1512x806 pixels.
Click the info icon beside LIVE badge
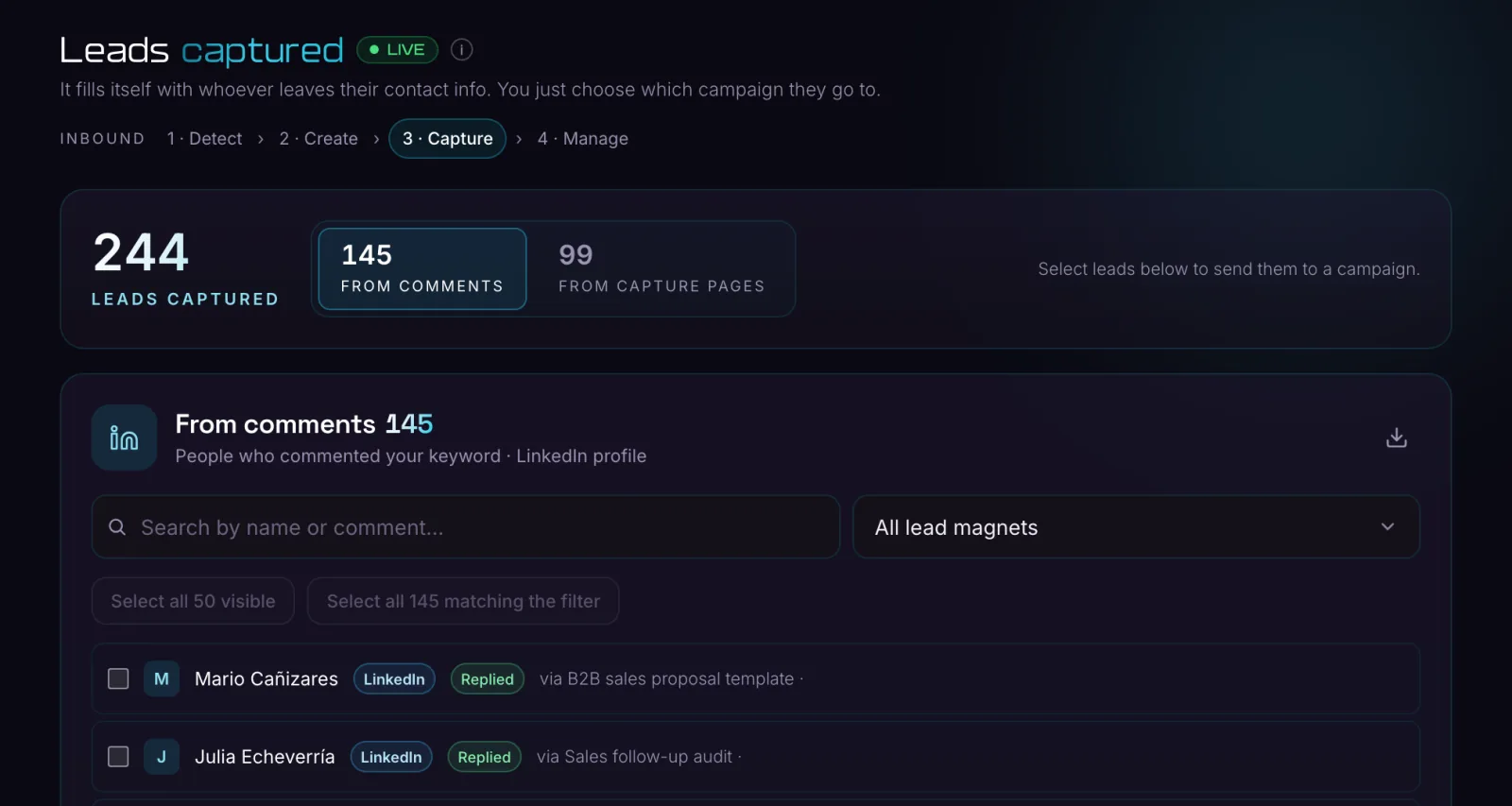pyautogui.click(x=461, y=49)
